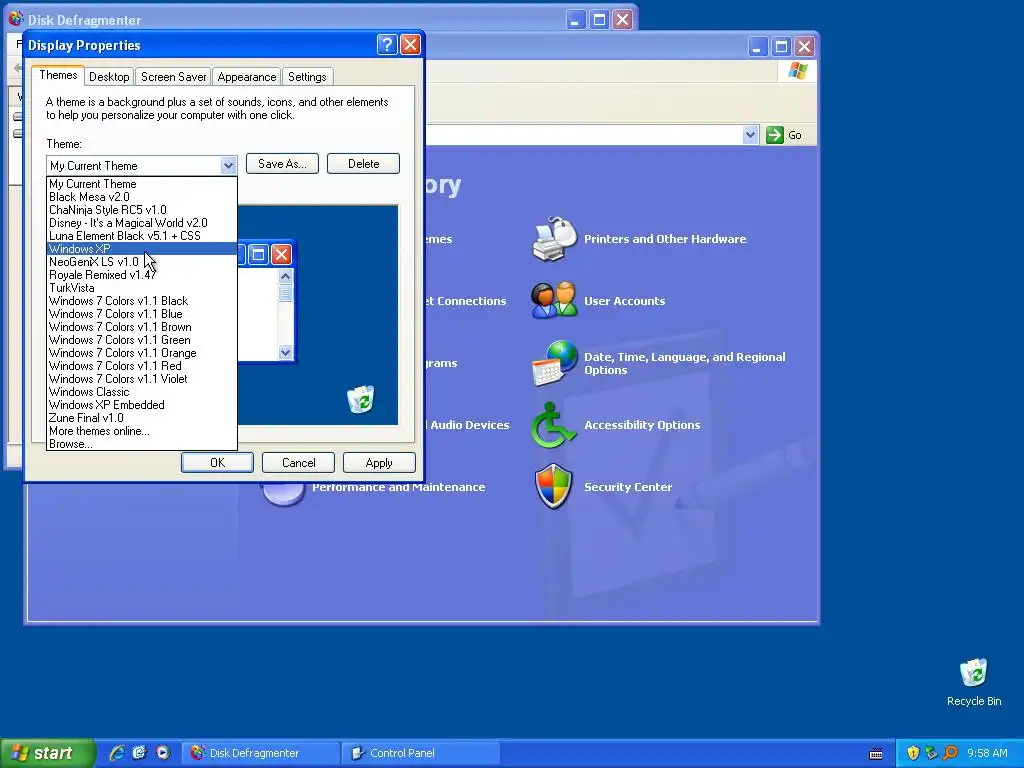Choose Zune Final v1.0 theme
Image resolution: width=1024 pixels, height=768 pixels.
point(142,418)
